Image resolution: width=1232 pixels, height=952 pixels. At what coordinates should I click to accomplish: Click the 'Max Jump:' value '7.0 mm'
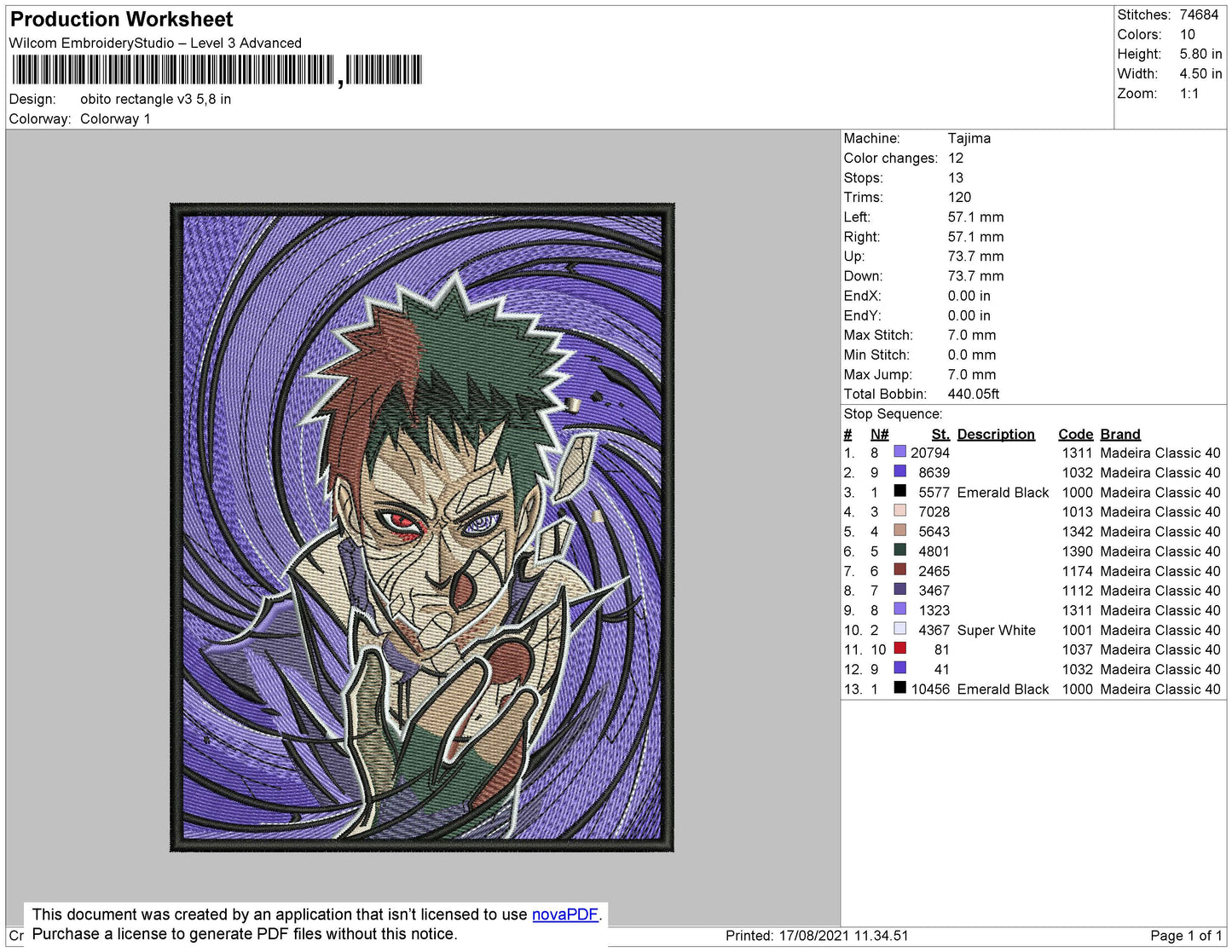pyautogui.click(x=972, y=374)
